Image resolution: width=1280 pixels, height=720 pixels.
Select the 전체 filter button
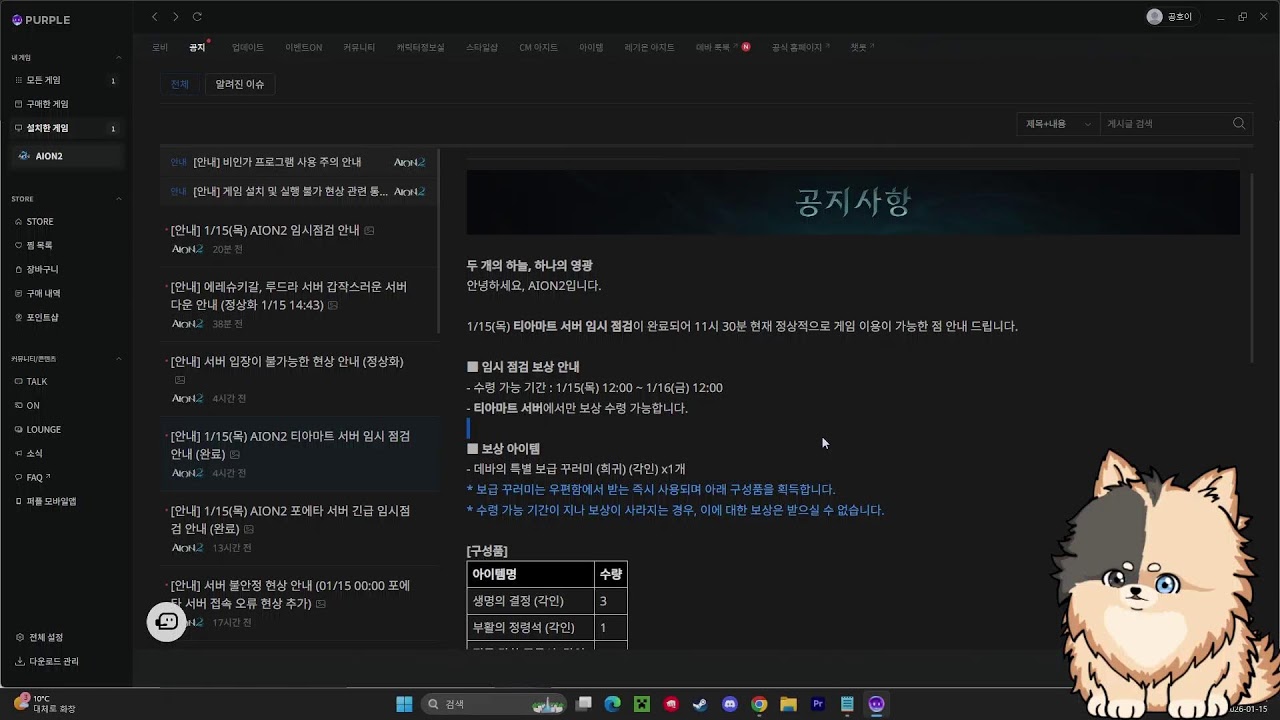click(180, 85)
